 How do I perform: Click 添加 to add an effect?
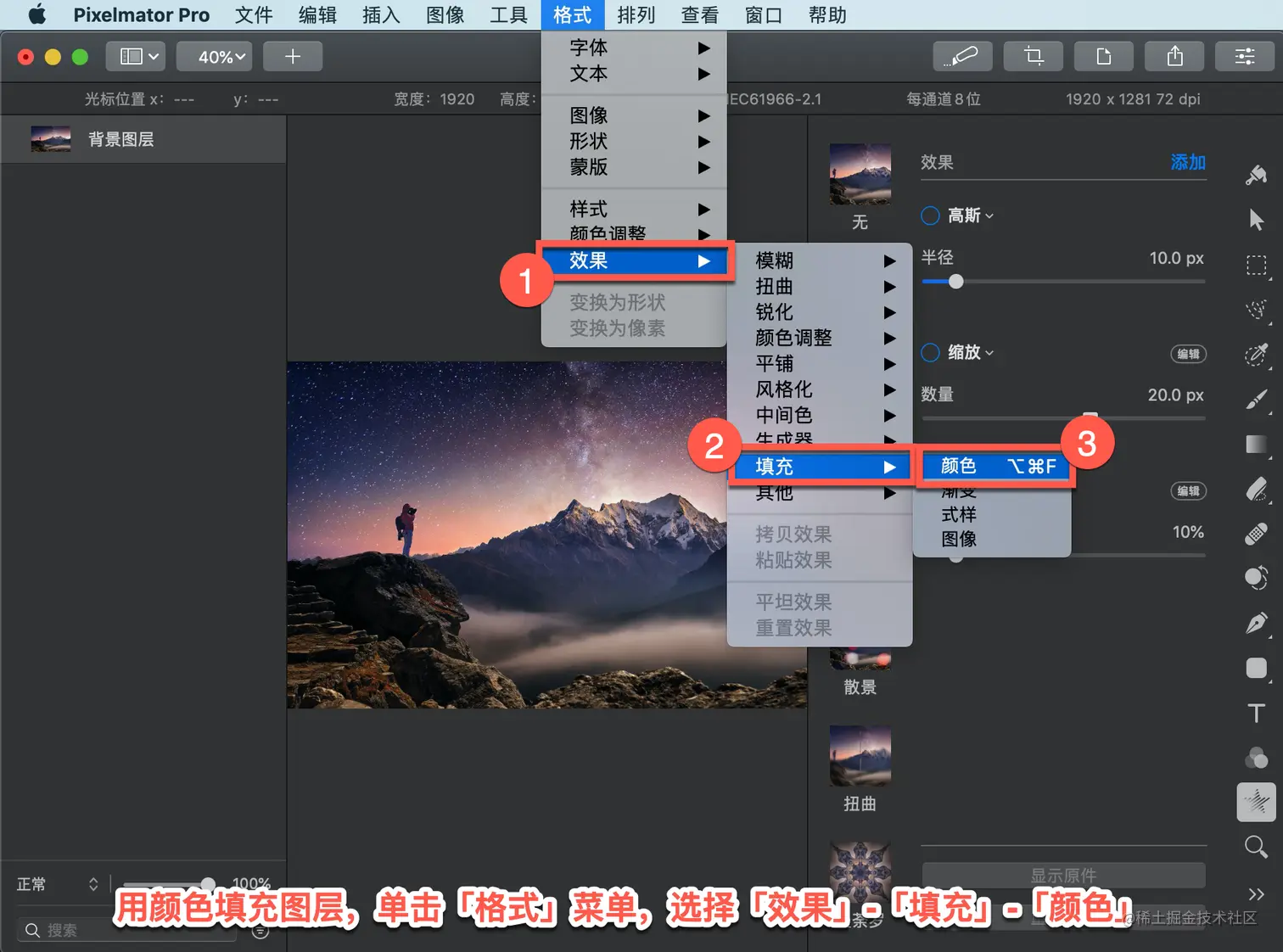[x=1188, y=162]
